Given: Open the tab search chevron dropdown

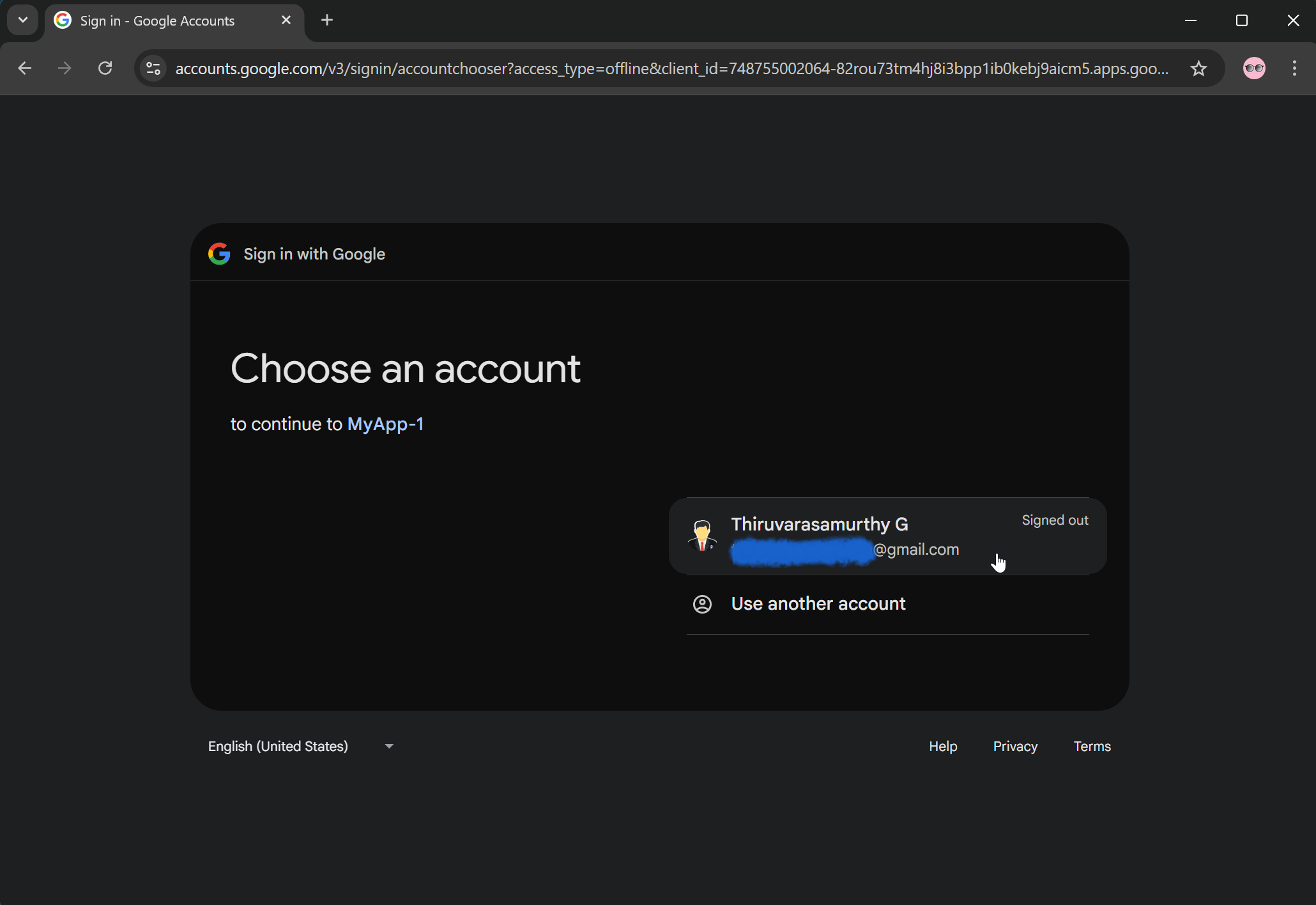Looking at the screenshot, I should 23,20.
